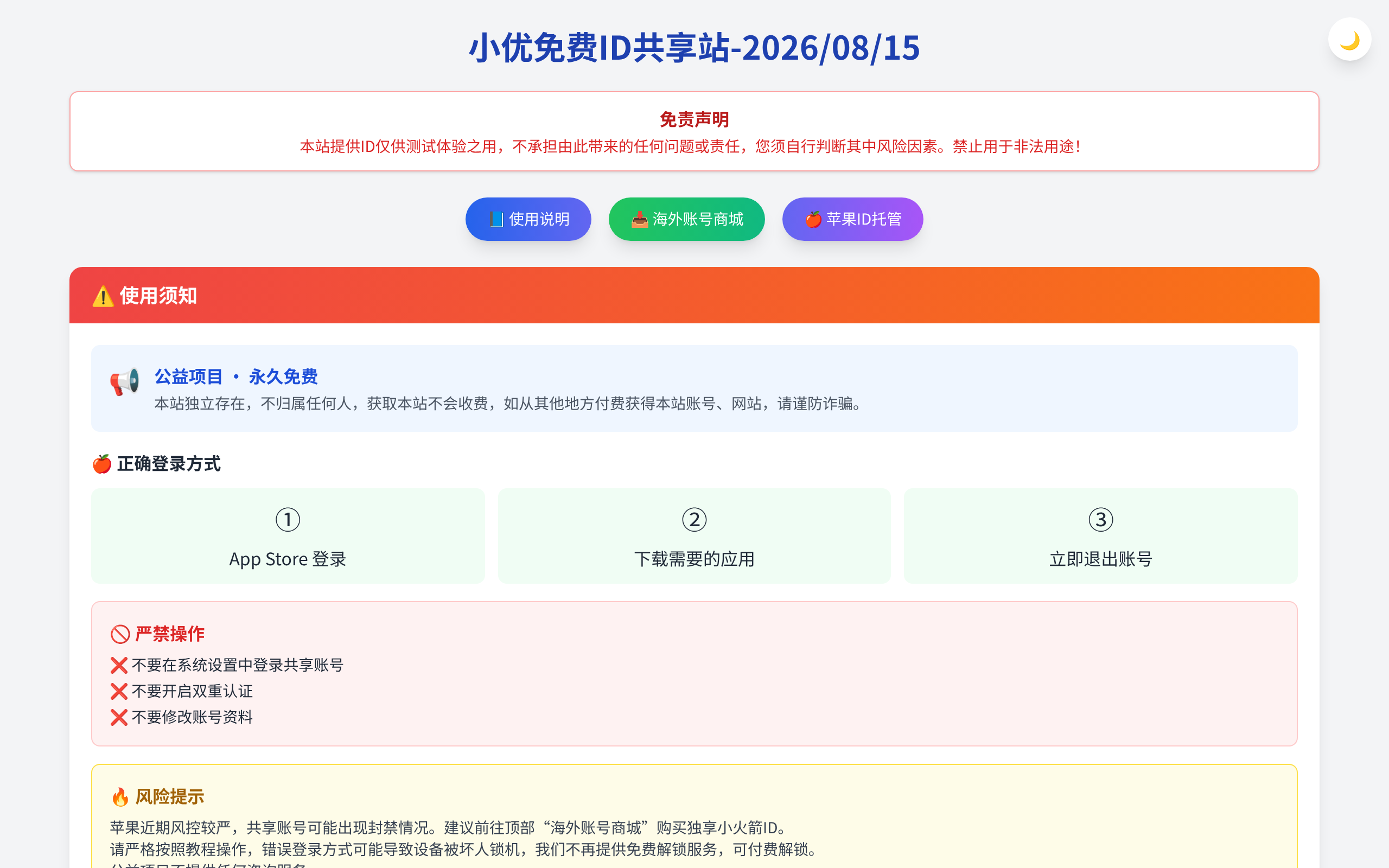Screen dimensions: 1389x868
Task: Select step ② 下载需要的应用 card
Action: coord(694,535)
